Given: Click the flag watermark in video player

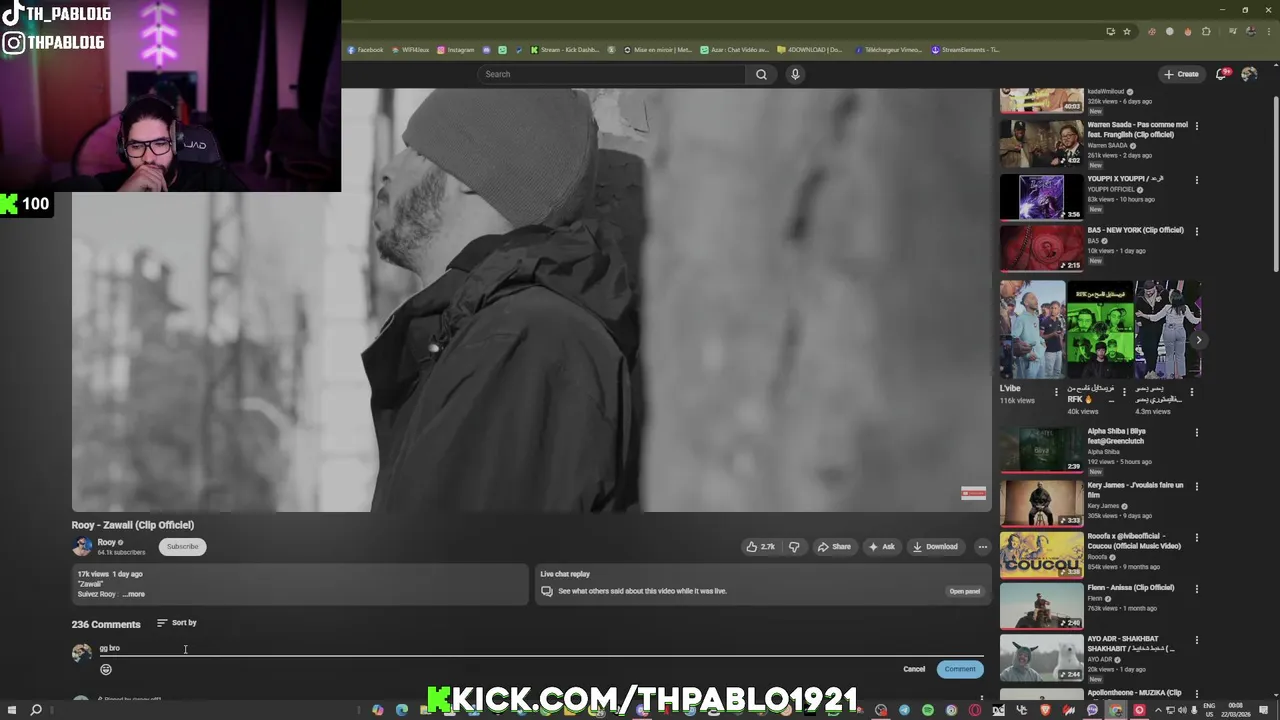Looking at the screenshot, I should click(973, 493).
